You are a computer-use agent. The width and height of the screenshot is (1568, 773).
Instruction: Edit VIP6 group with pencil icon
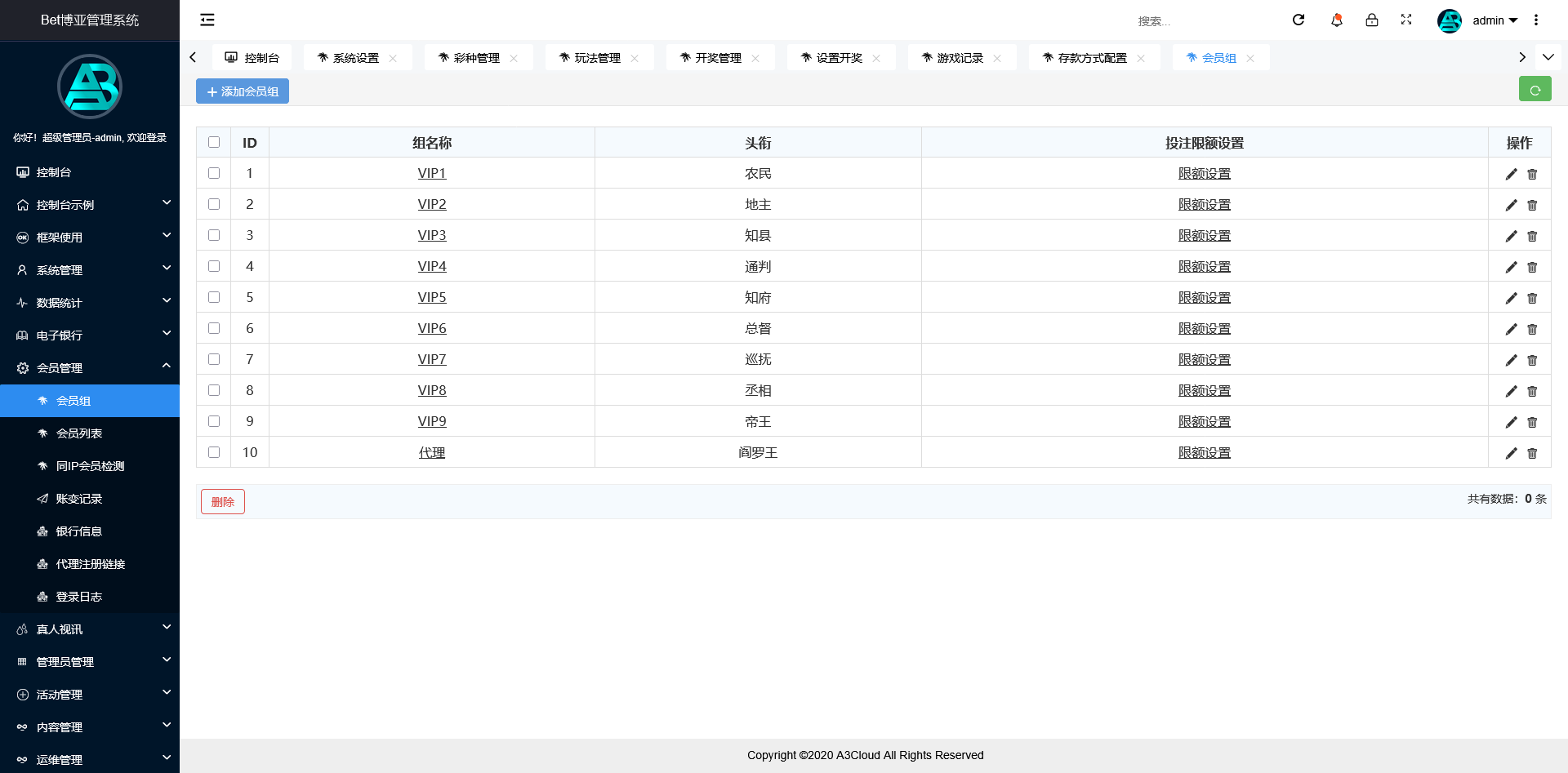(1512, 329)
